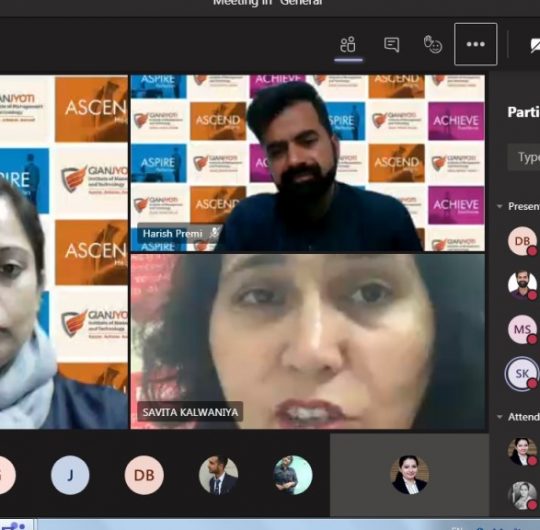
Task: Collapse the Attendees section arrow
Action: click(499, 417)
